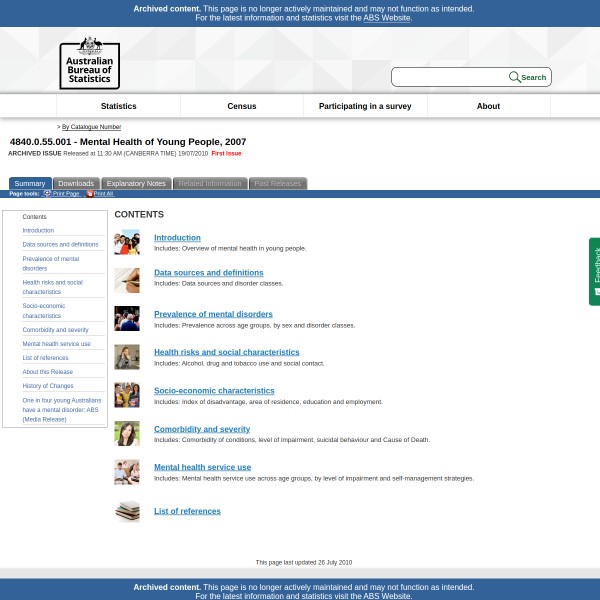Image resolution: width=600 pixels, height=600 pixels.
Task: Click the List of references books icon
Action: (x=127, y=511)
